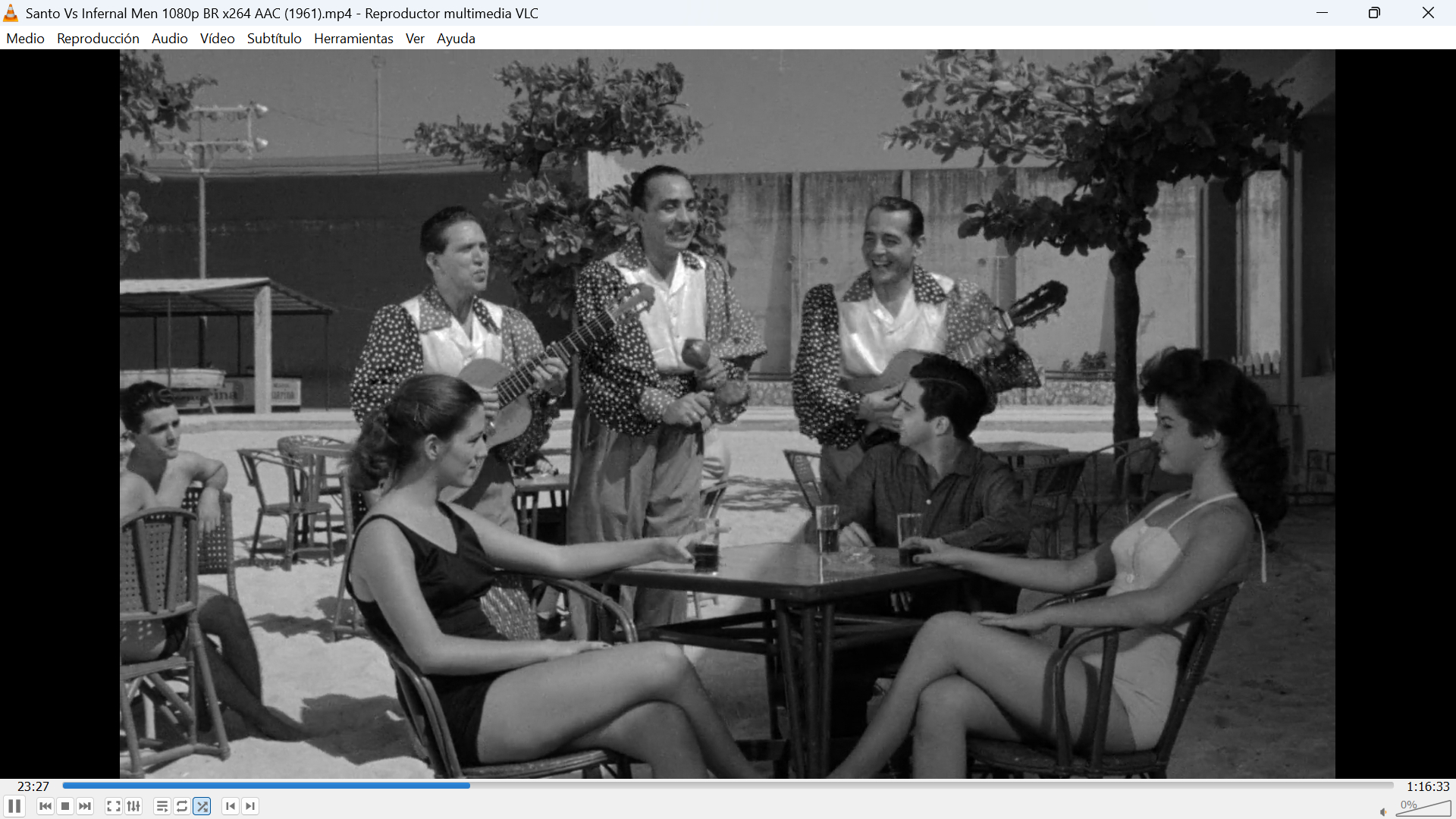Open the Subtítulo menu
This screenshot has height=819, width=1456.
tap(275, 39)
